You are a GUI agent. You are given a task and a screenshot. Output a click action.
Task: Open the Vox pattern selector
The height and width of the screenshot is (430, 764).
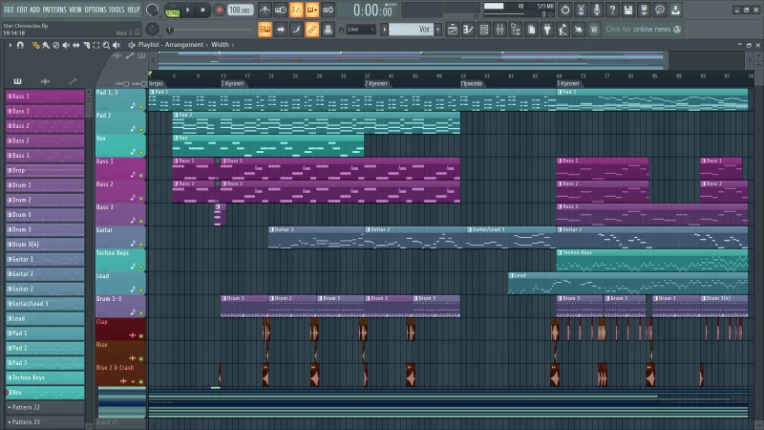[411, 30]
